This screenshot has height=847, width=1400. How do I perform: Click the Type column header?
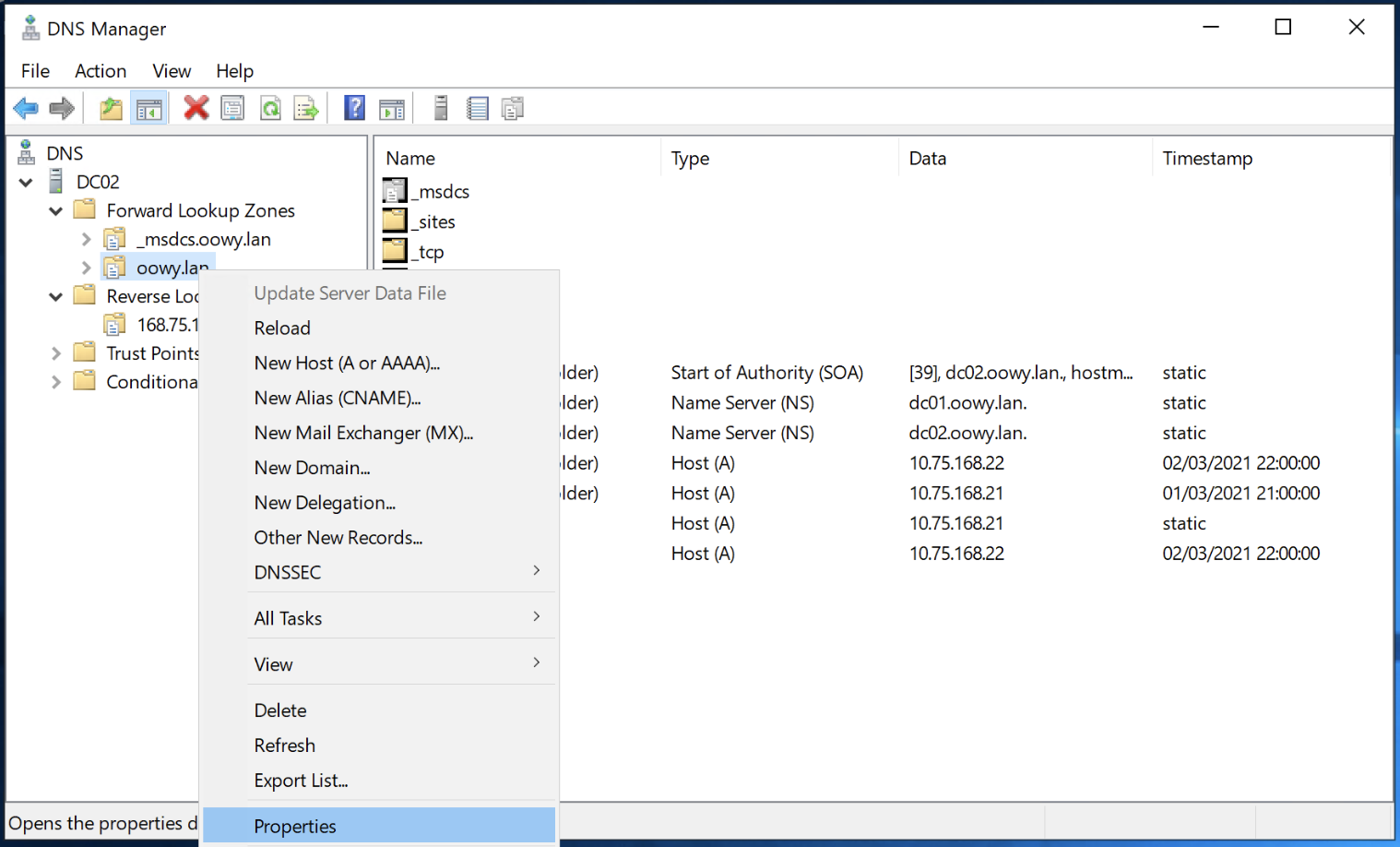[x=690, y=159]
